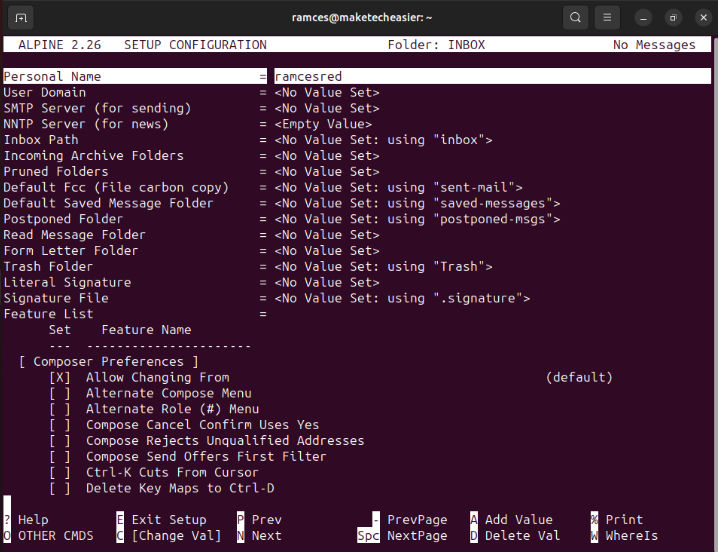
Task: Click the % Print command
Action: (x=617, y=520)
